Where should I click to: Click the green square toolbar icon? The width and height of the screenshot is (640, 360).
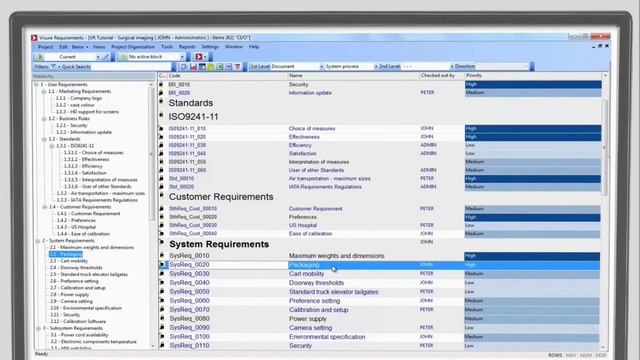[x=220, y=67]
